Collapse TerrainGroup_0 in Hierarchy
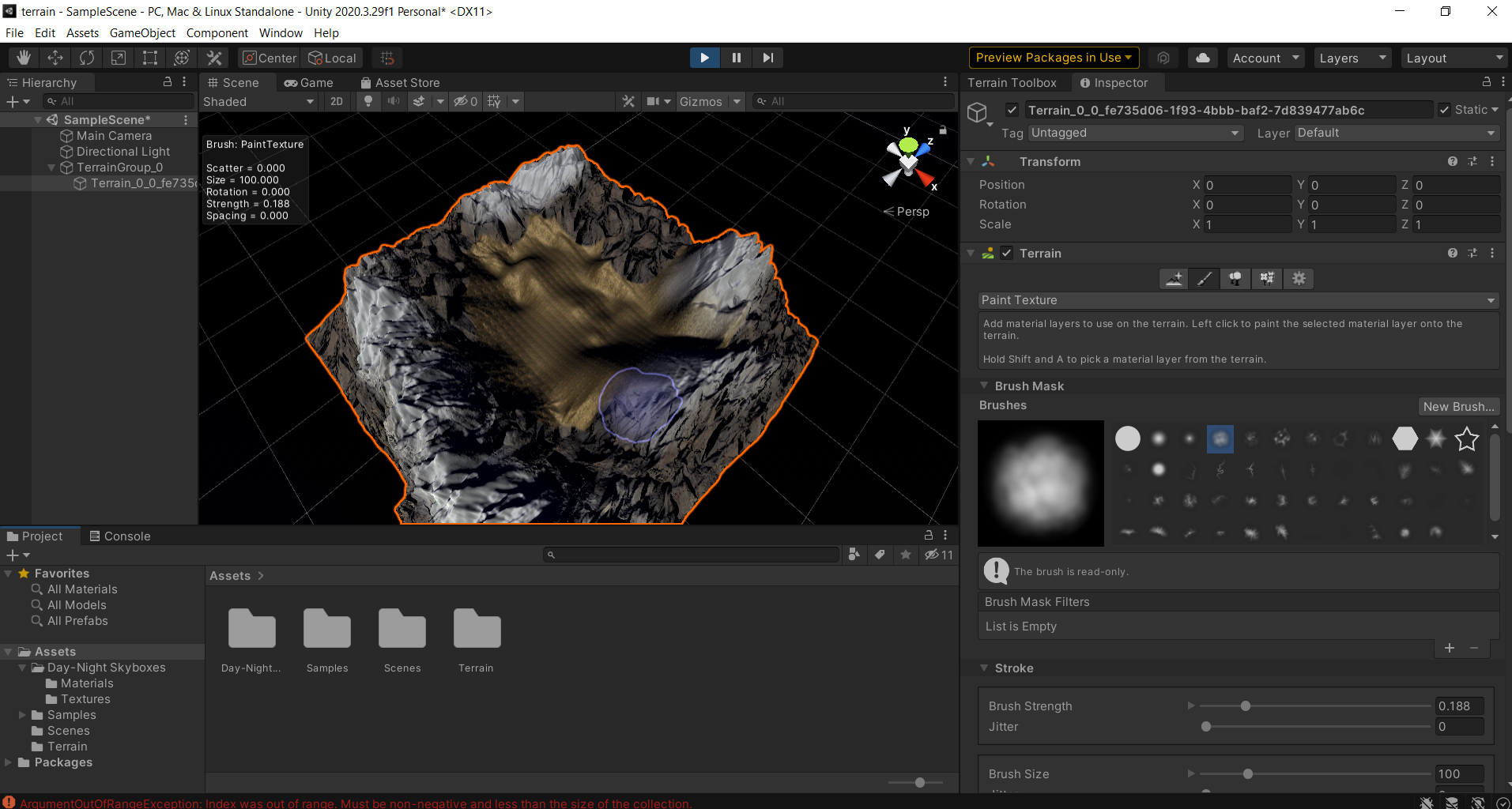This screenshot has width=1512, height=809. (x=51, y=167)
